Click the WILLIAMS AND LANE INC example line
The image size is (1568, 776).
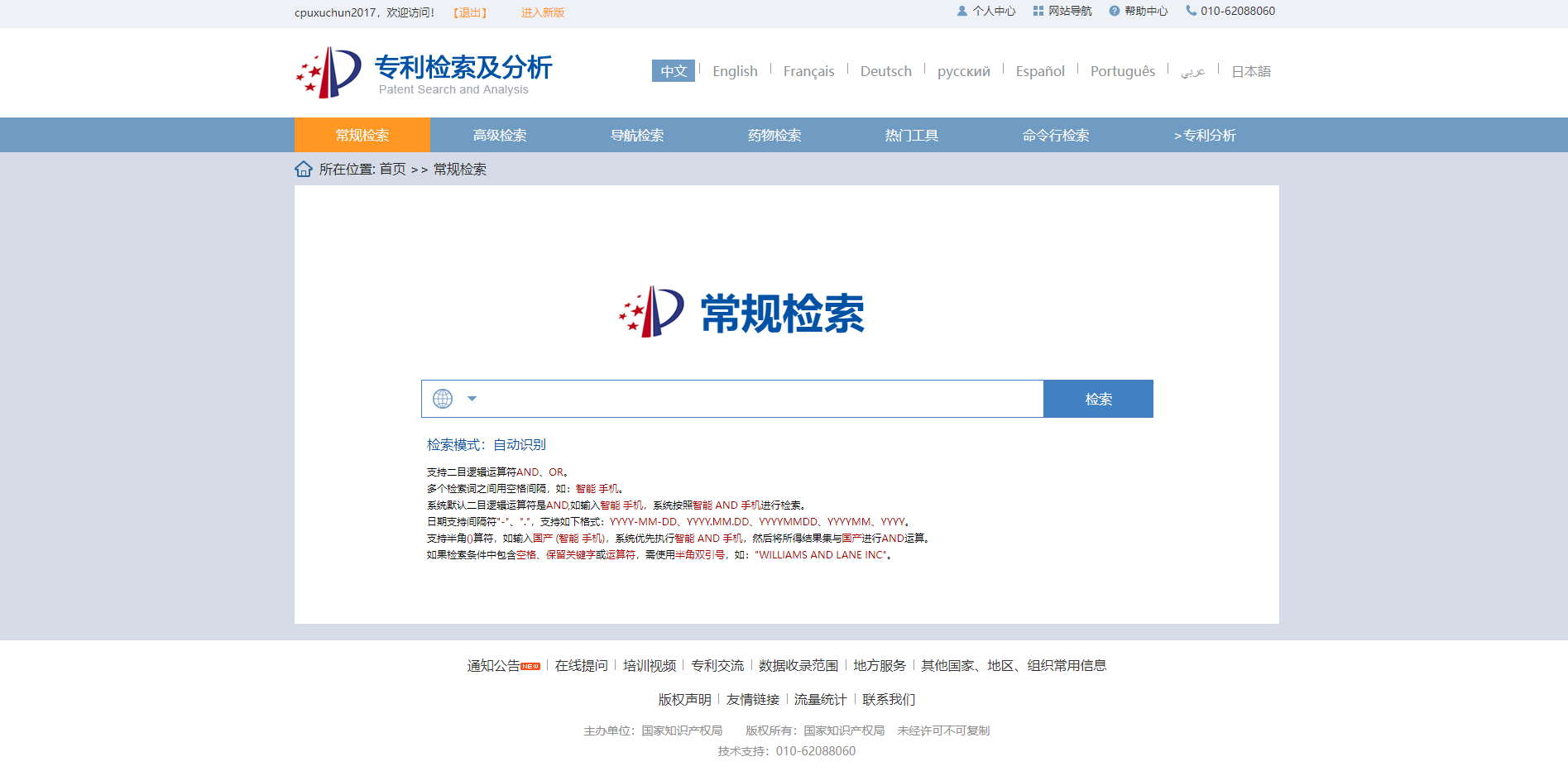click(659, 555)
